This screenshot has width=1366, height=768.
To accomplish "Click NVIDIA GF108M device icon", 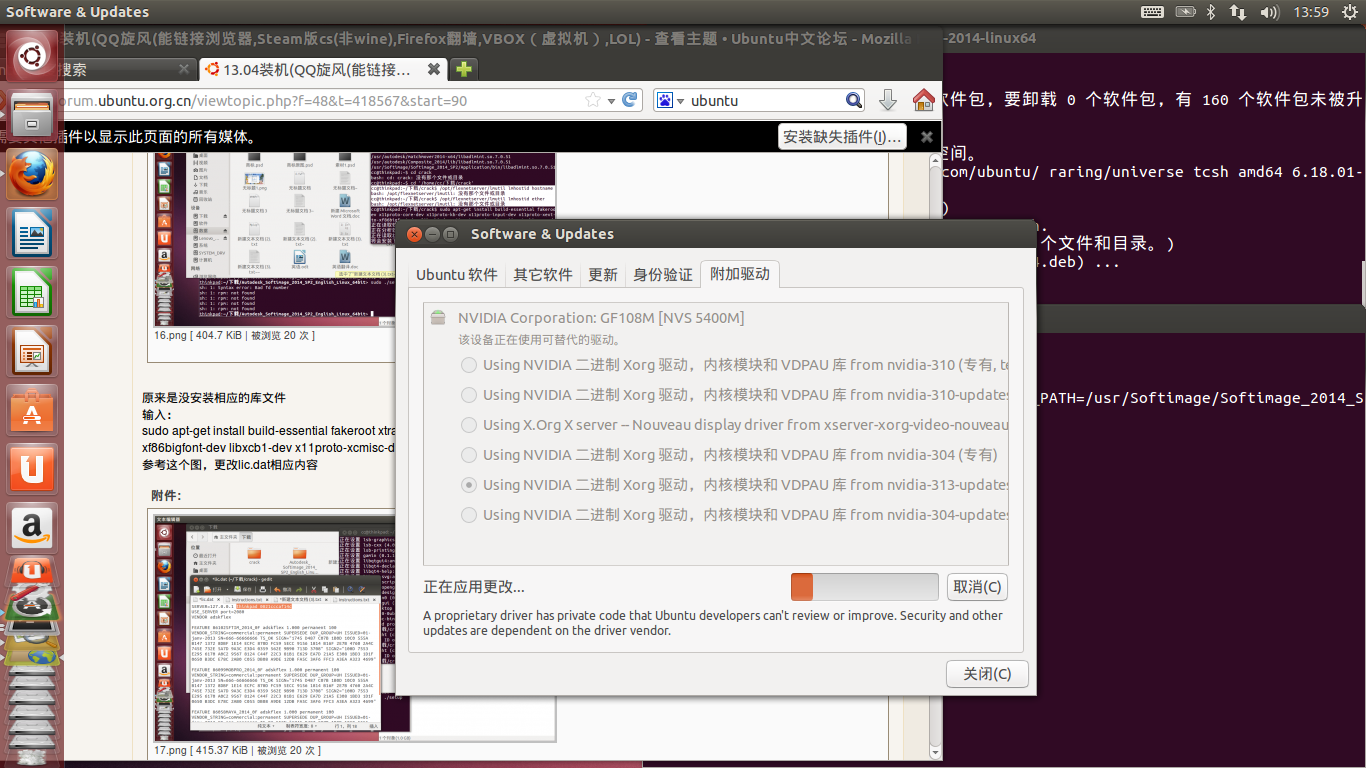I will pos(438,318).
